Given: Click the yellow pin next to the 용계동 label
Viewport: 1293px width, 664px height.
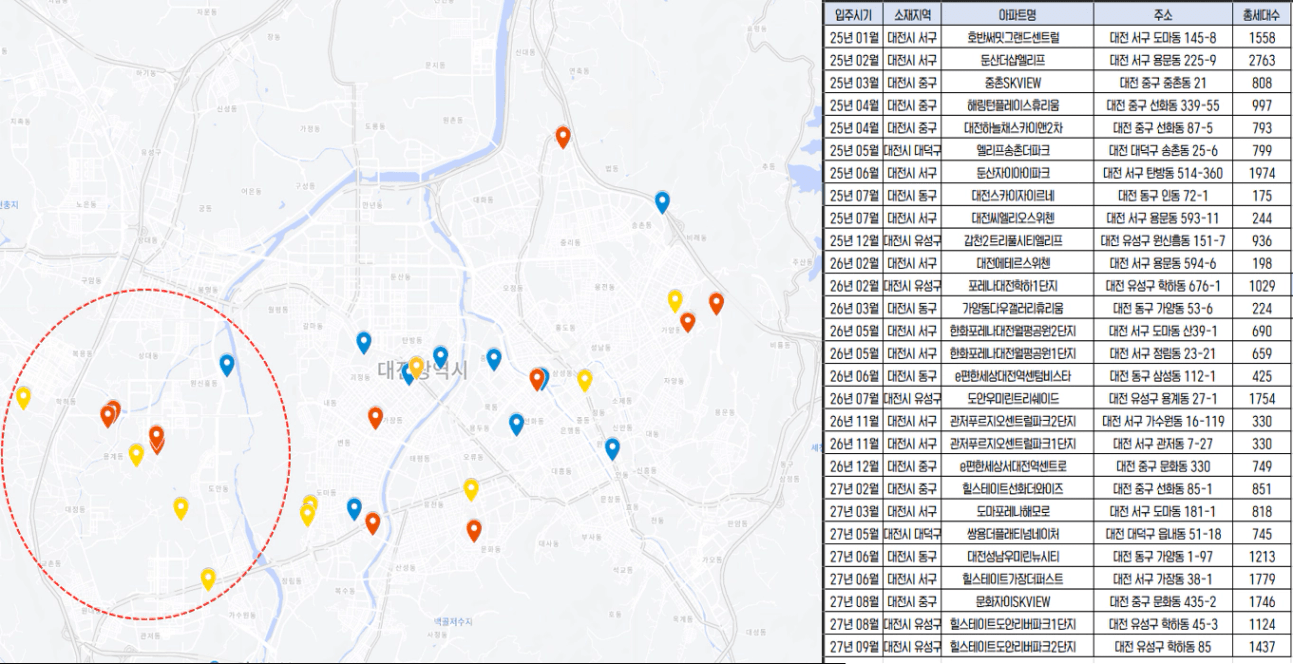Looking at the screenshot, I should (136, 455).
